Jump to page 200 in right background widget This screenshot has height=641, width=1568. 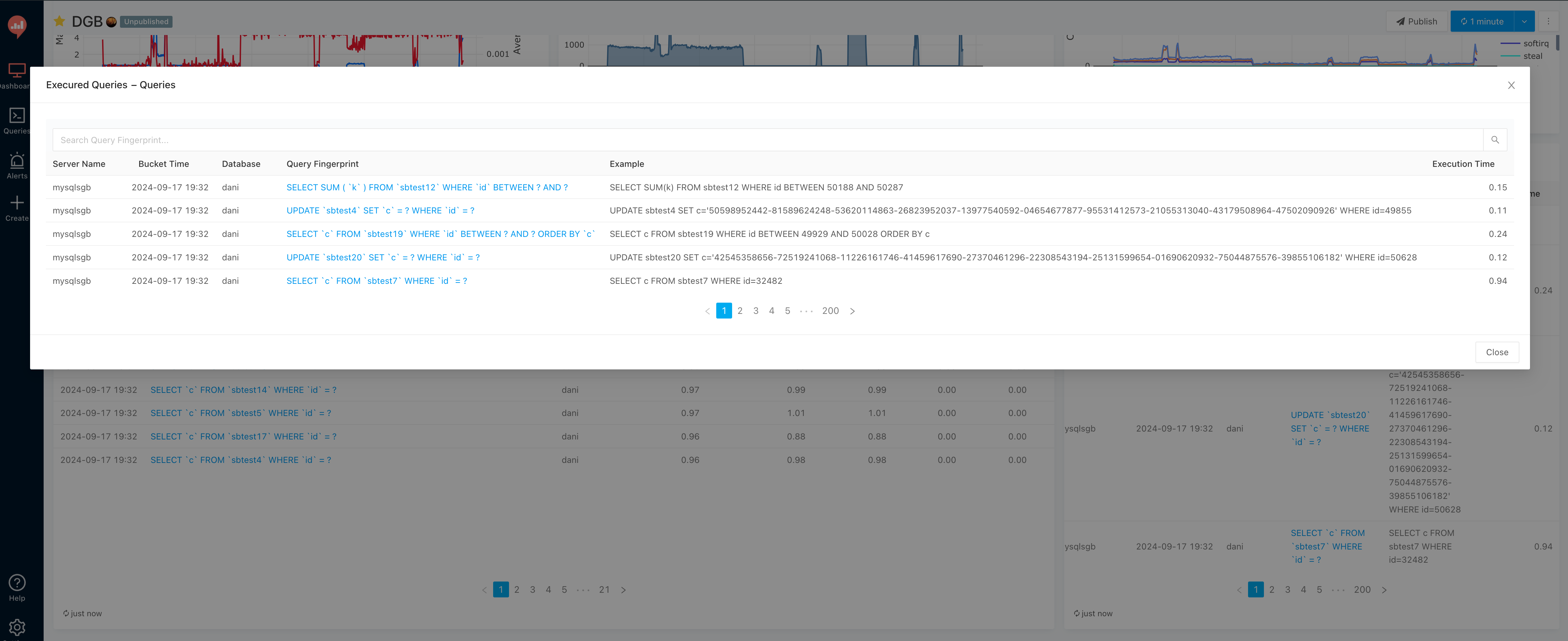[1362, 590]
